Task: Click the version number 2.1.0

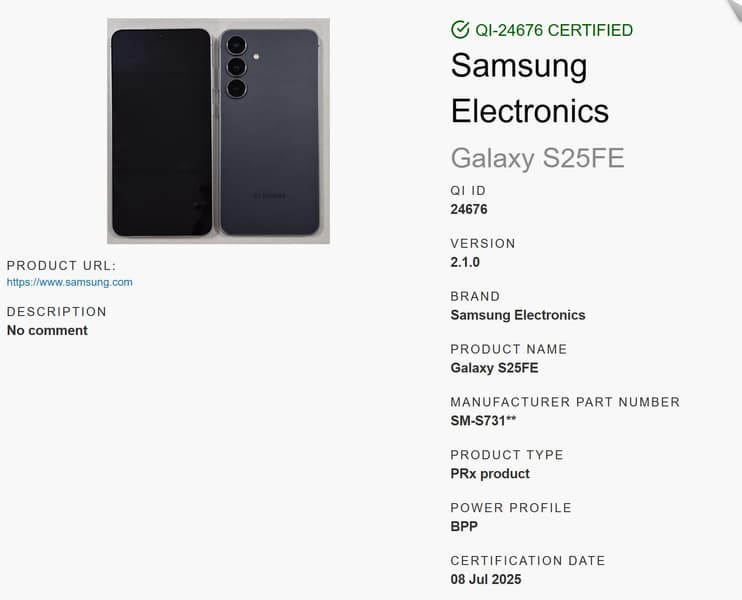Action: point(465,262)
